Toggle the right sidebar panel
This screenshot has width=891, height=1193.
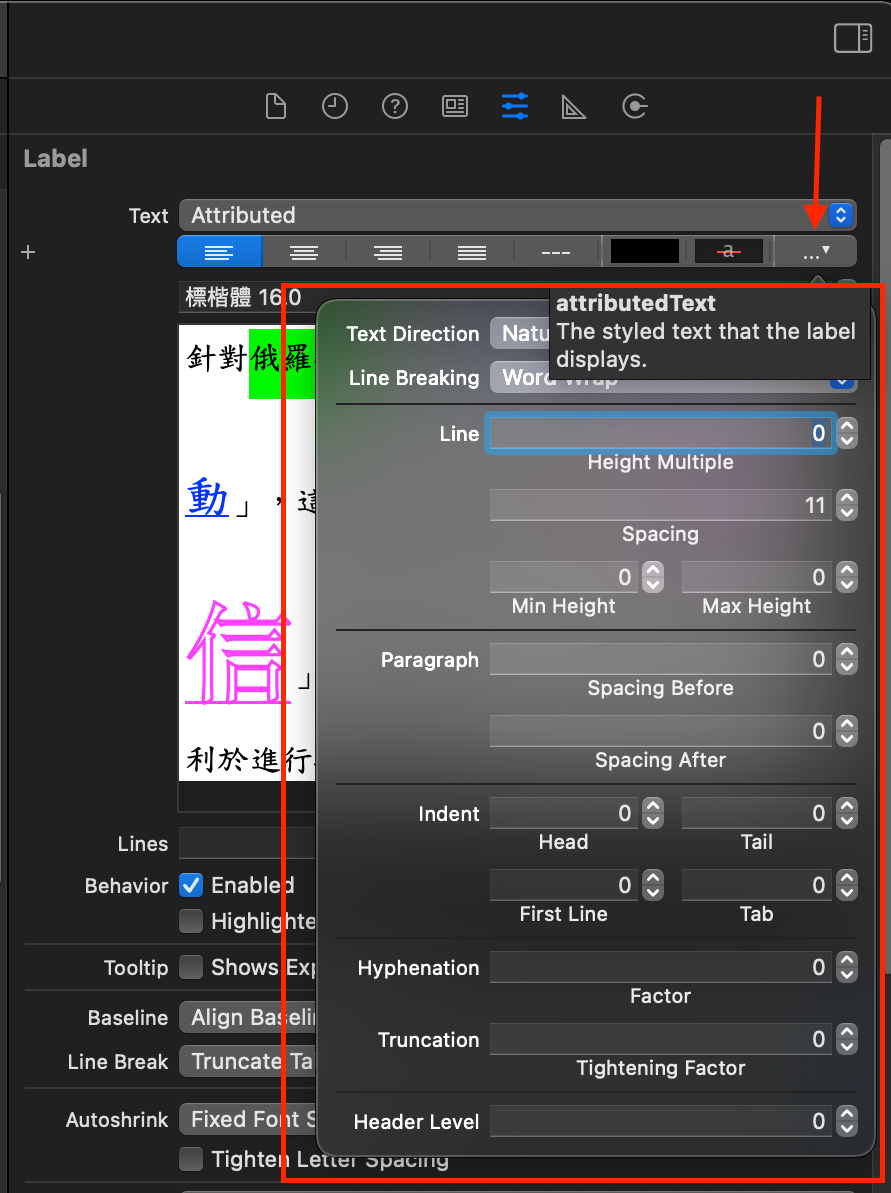[x=853, y=38]
